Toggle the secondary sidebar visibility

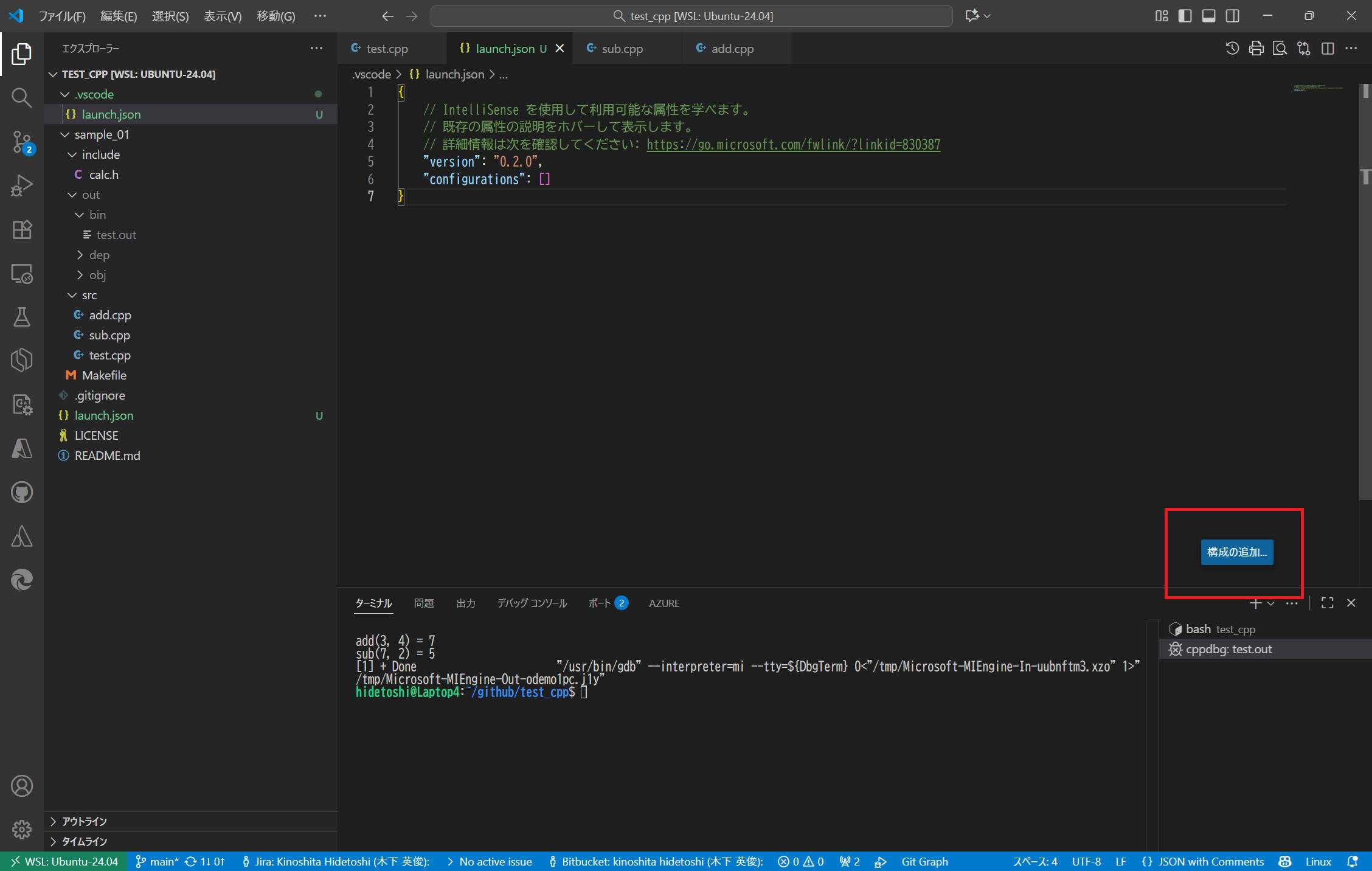click(1233, 16)
